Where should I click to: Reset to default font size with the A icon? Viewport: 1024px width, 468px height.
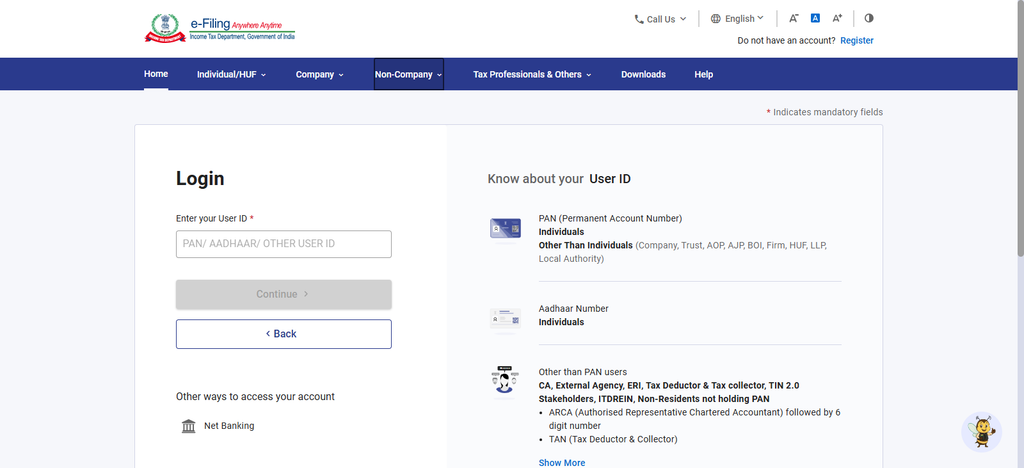(815, 18)
